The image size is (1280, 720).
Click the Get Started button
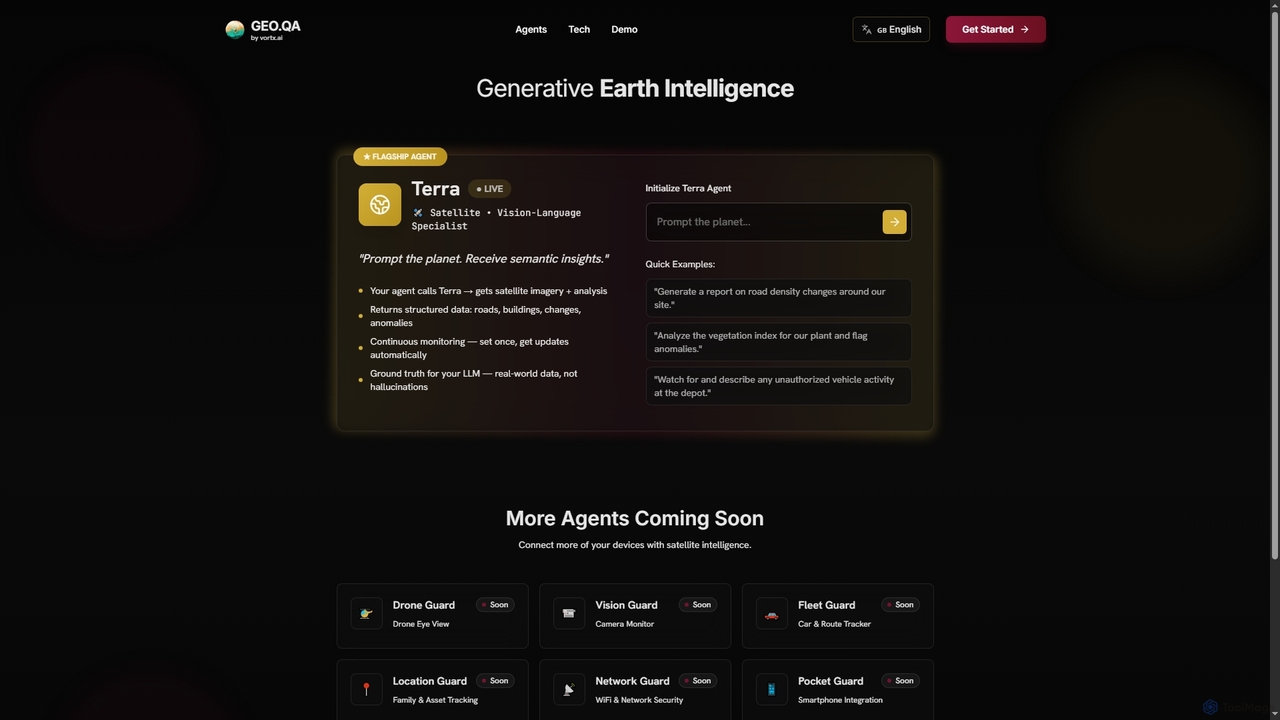(x=996, y=29)
